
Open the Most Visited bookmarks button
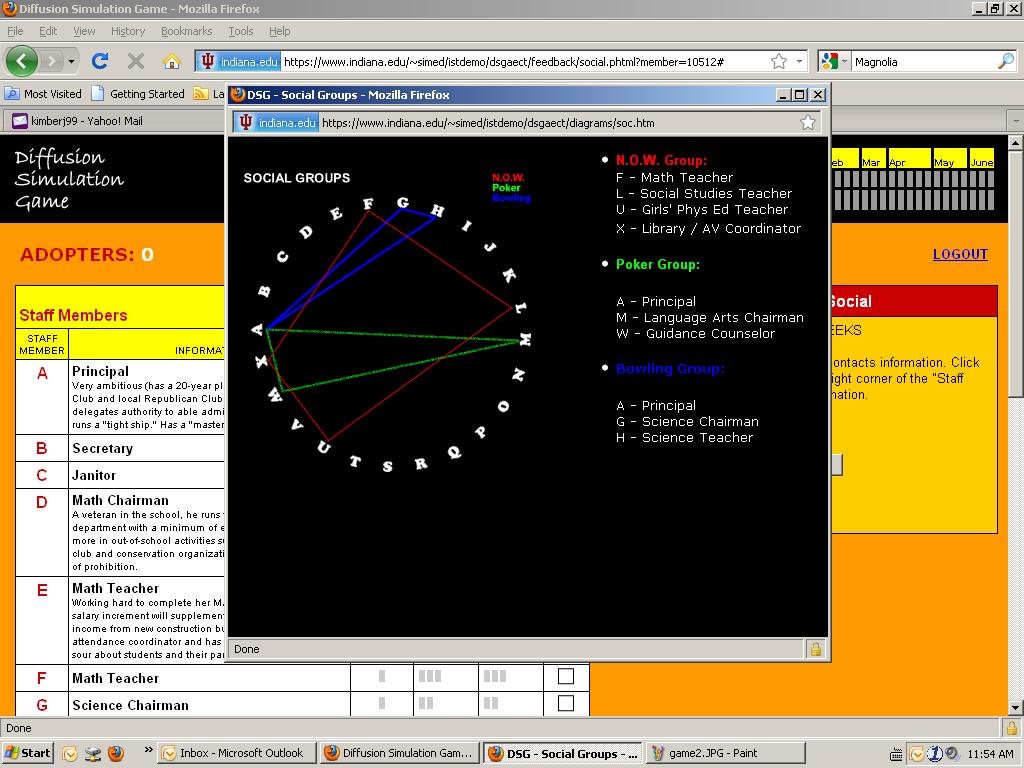pyautogui.click(x=43, y=93)
